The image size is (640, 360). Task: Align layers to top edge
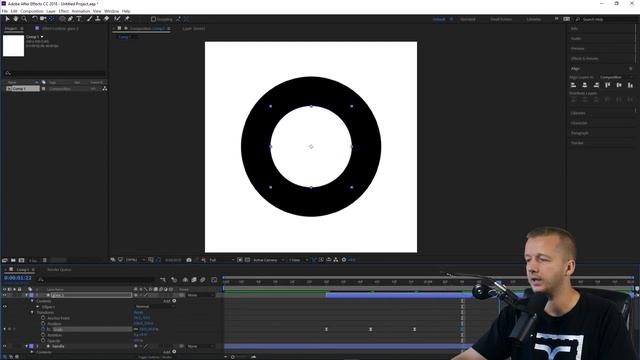(608, 85)
